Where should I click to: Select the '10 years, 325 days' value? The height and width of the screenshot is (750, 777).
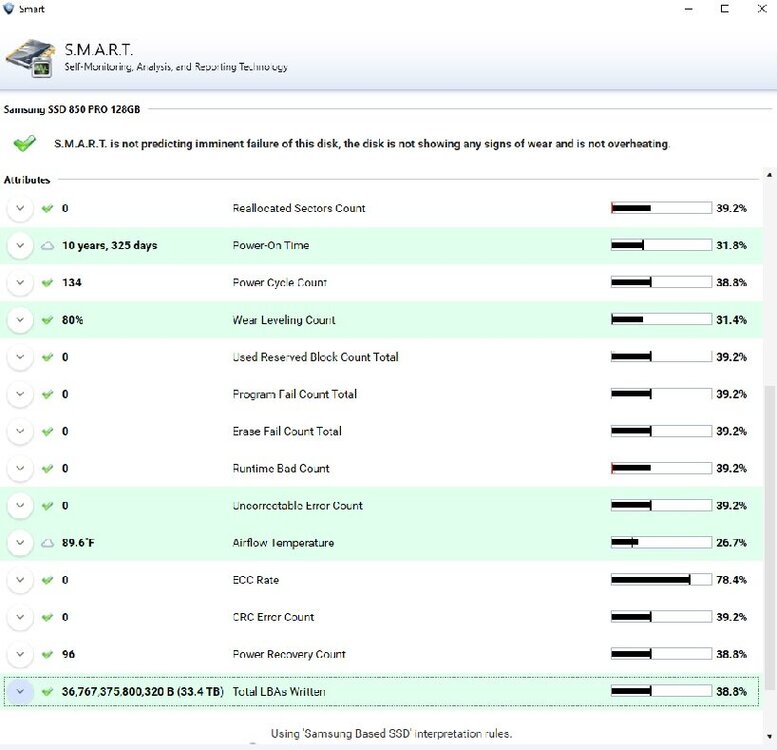110,246
